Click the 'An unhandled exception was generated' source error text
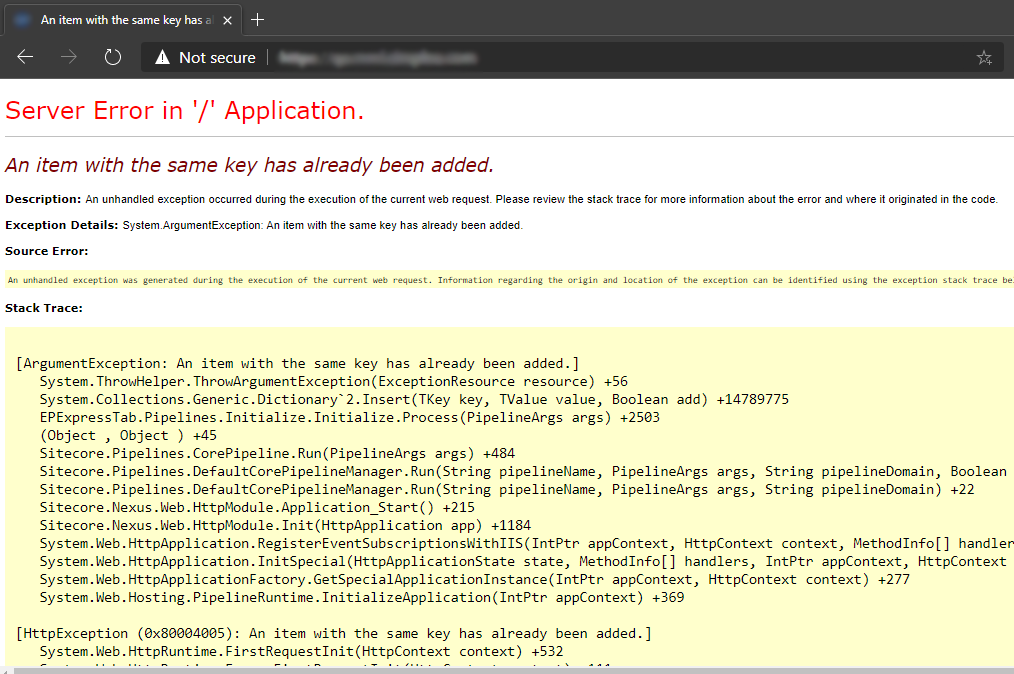 [511, 280]
